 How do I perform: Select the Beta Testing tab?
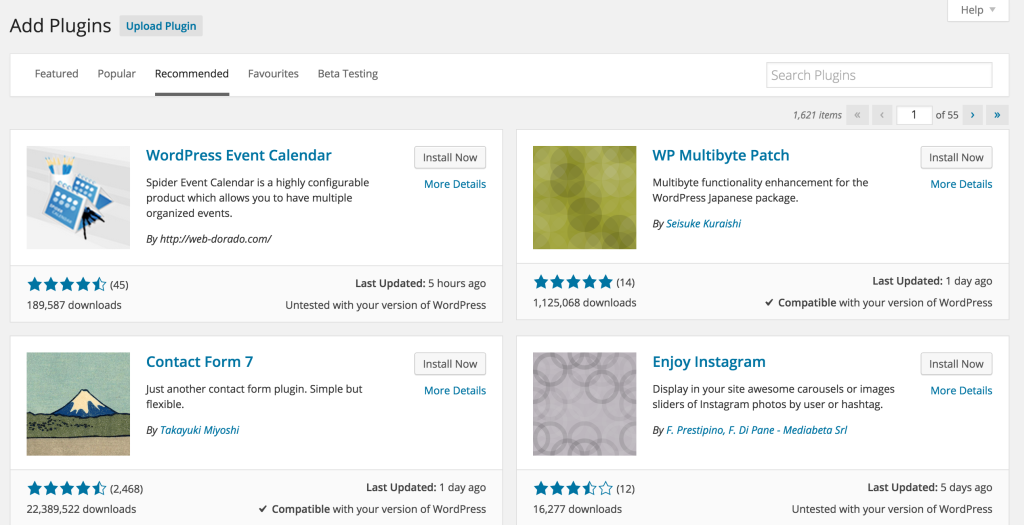tap(347, 74)
